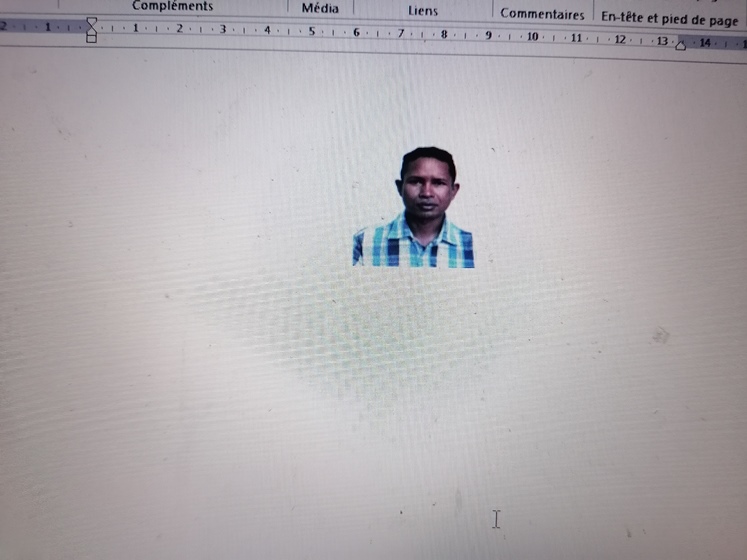Select the right indent marker on ruler
The width and height of the screenshot is (747, 560).
(x=681, y=45)
